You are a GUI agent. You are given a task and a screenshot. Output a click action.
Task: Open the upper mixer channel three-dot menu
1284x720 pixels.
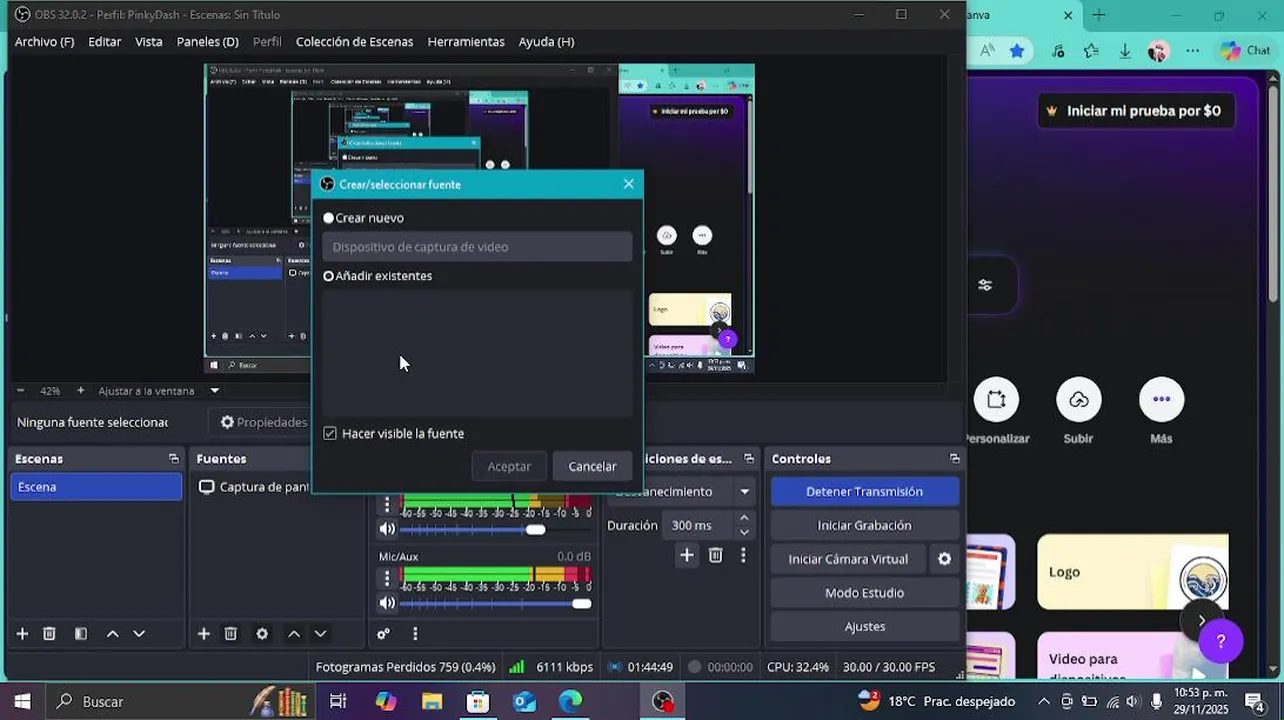coord(387,504)
